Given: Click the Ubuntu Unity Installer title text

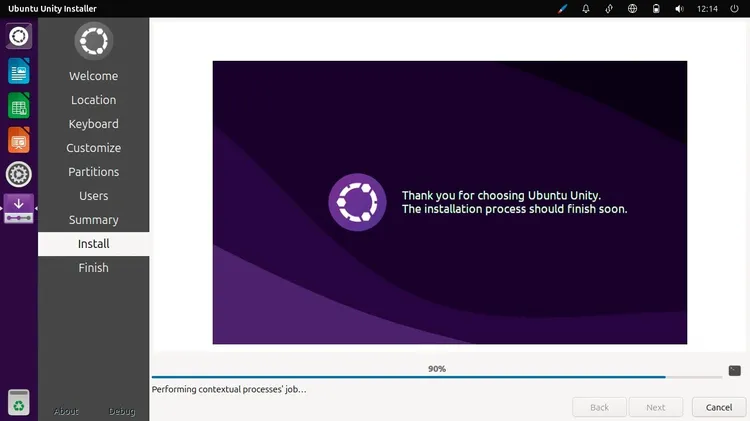Looking at the screenshot, I should point(52,9).
